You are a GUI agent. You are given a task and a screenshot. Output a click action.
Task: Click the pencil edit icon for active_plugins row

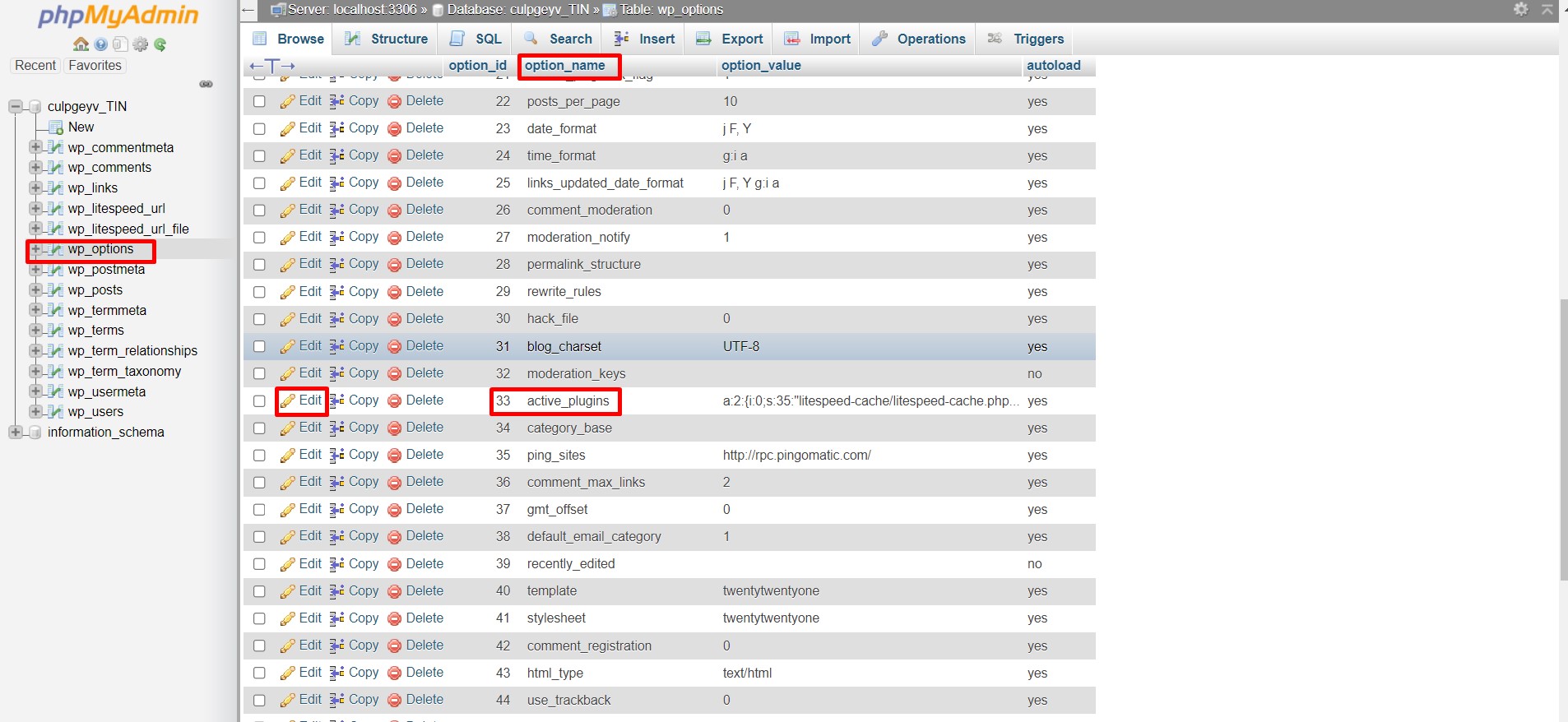287,401
